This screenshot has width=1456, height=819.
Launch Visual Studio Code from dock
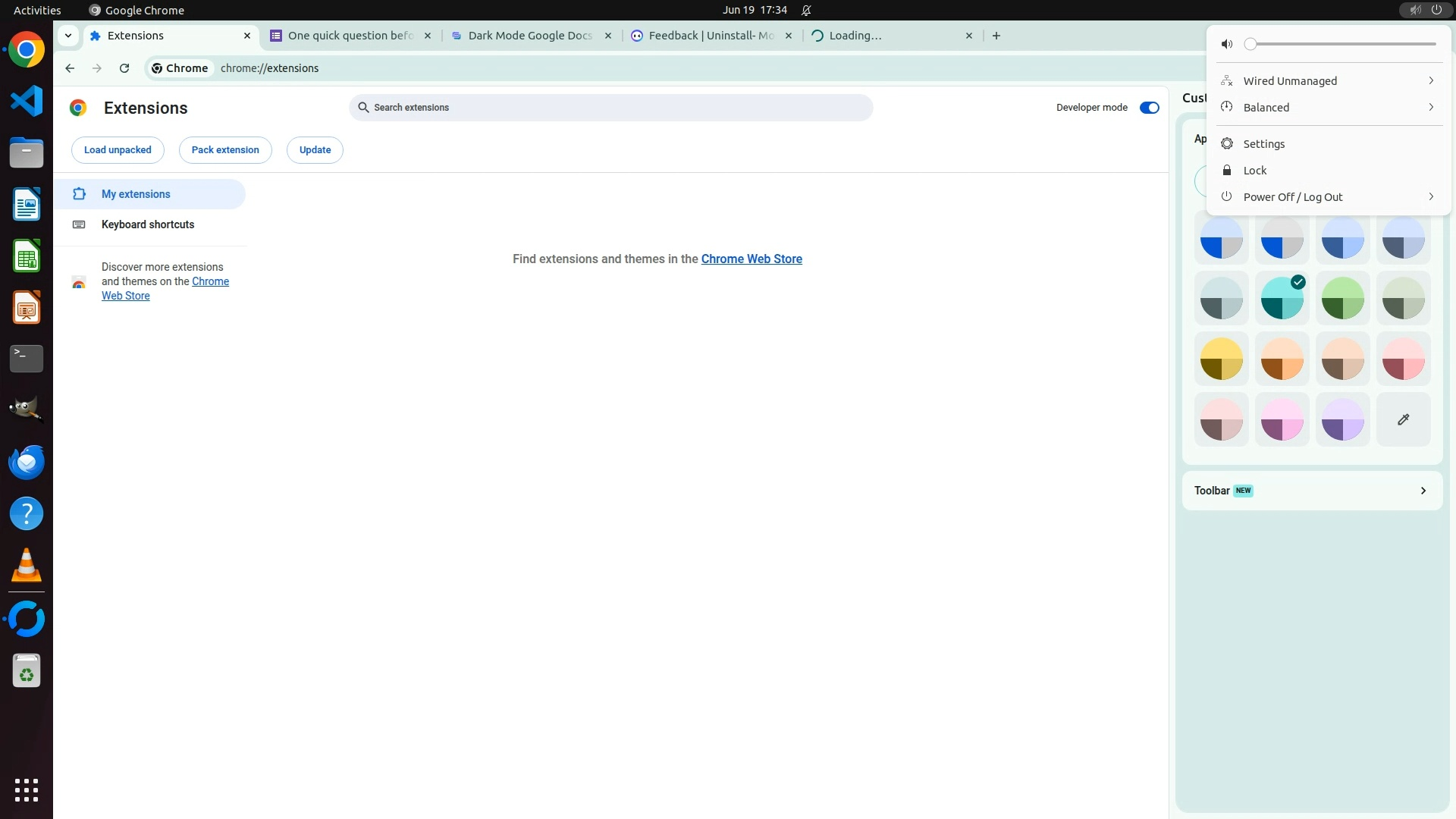point(27,101)
